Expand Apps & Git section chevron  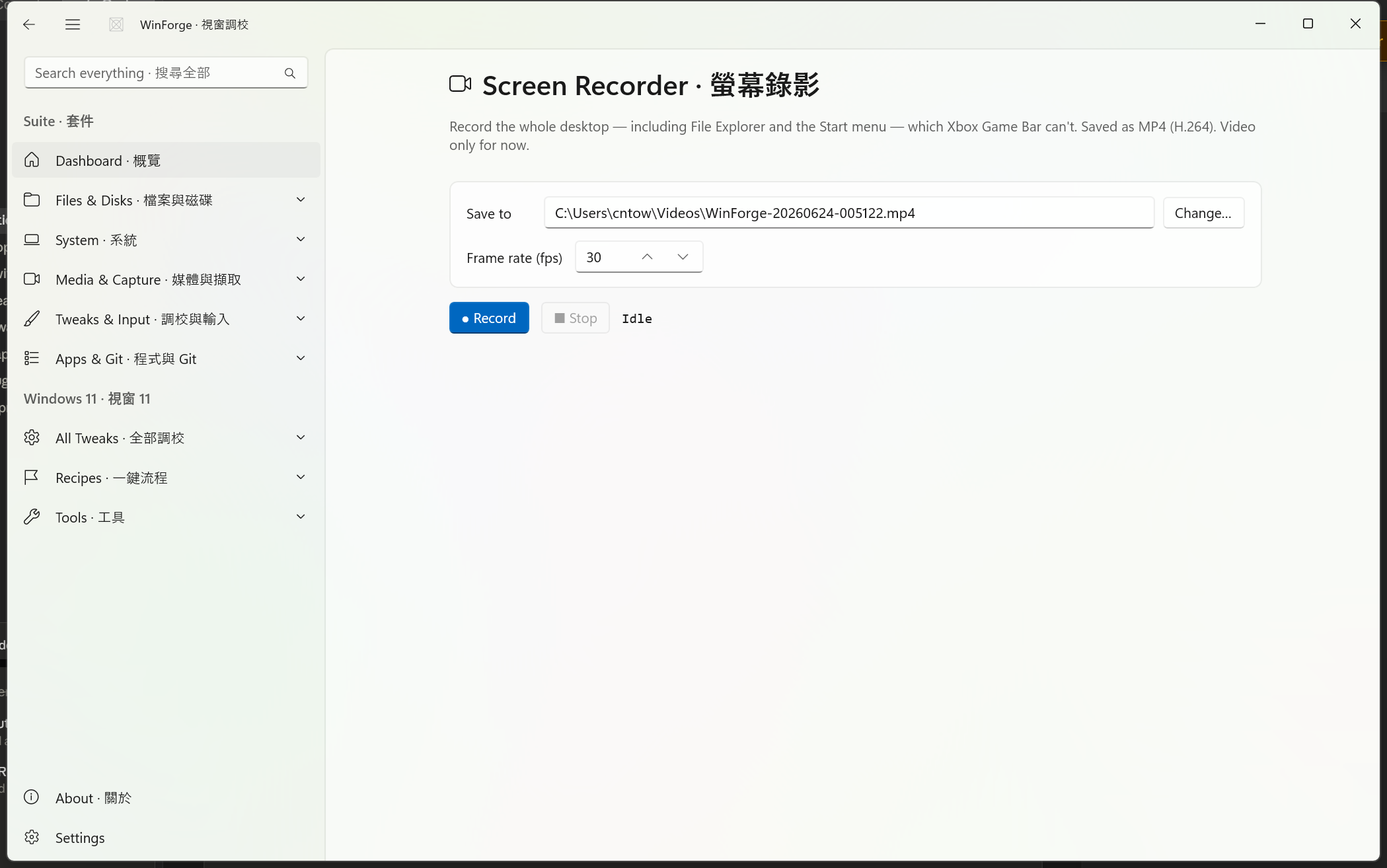[301, 358]
